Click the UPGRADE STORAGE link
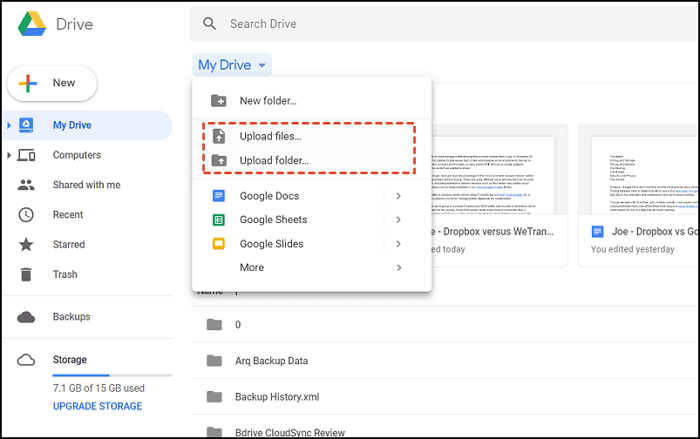 pos(97,406)
